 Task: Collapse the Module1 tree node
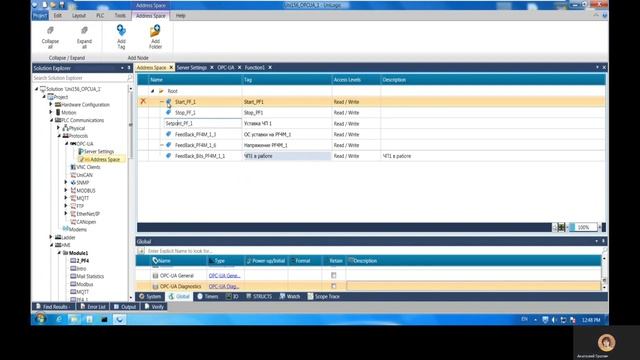click(x=59, y=253)
